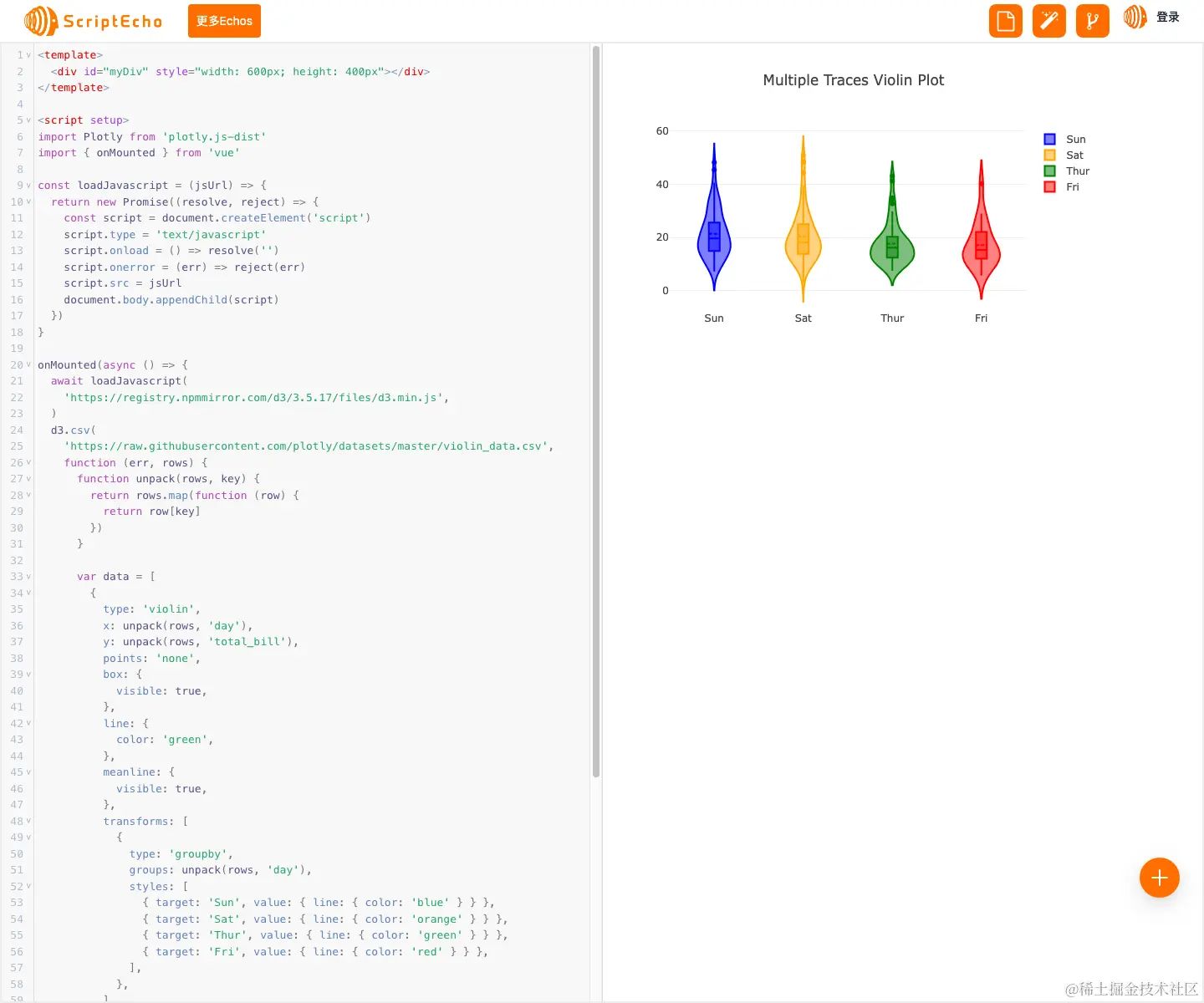The height and width of the screenshot is (1003, 1204).
Task: Click the orange plus floating button
Action: pos(1160,878)
